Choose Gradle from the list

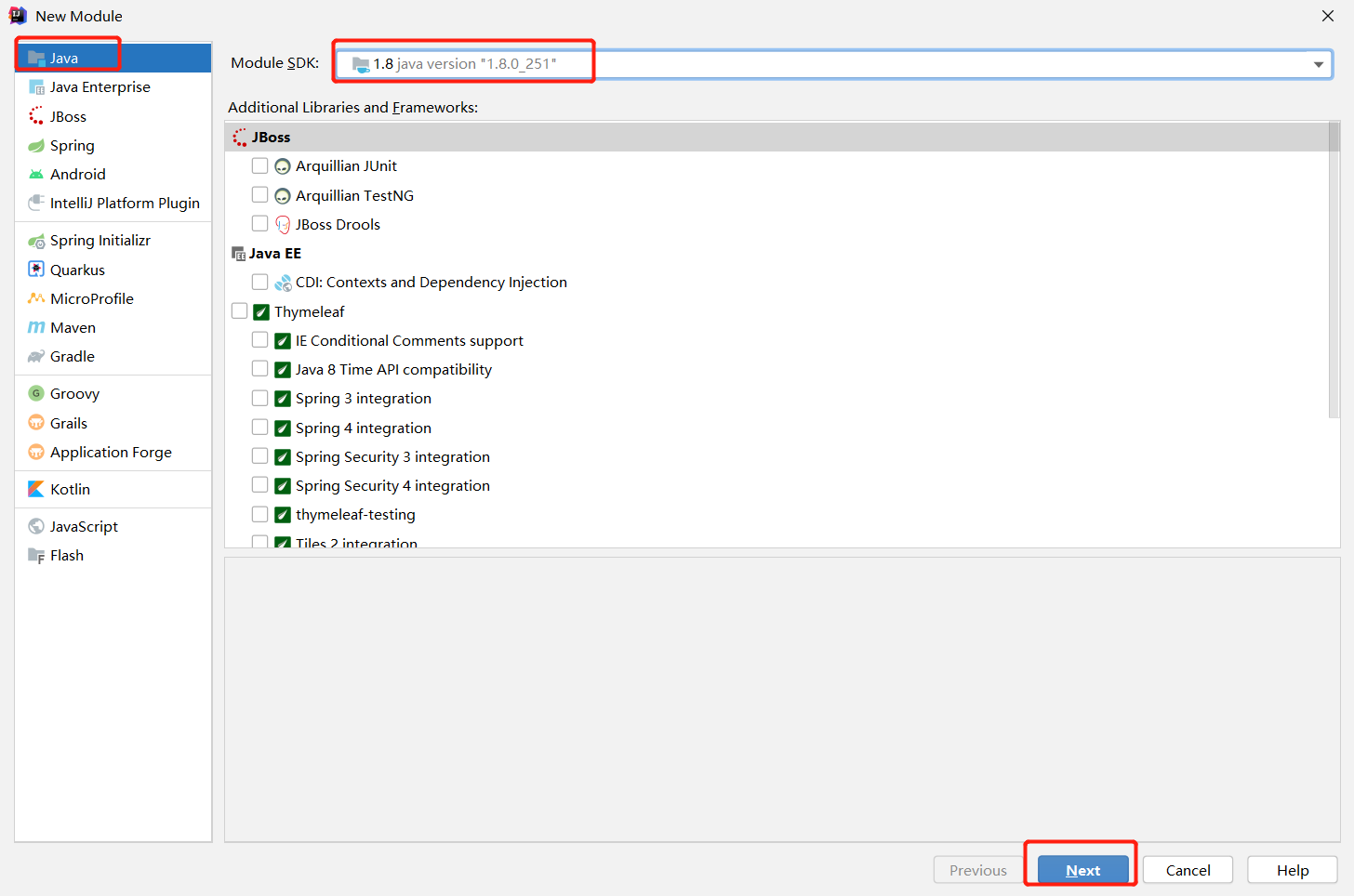[113, 357]
